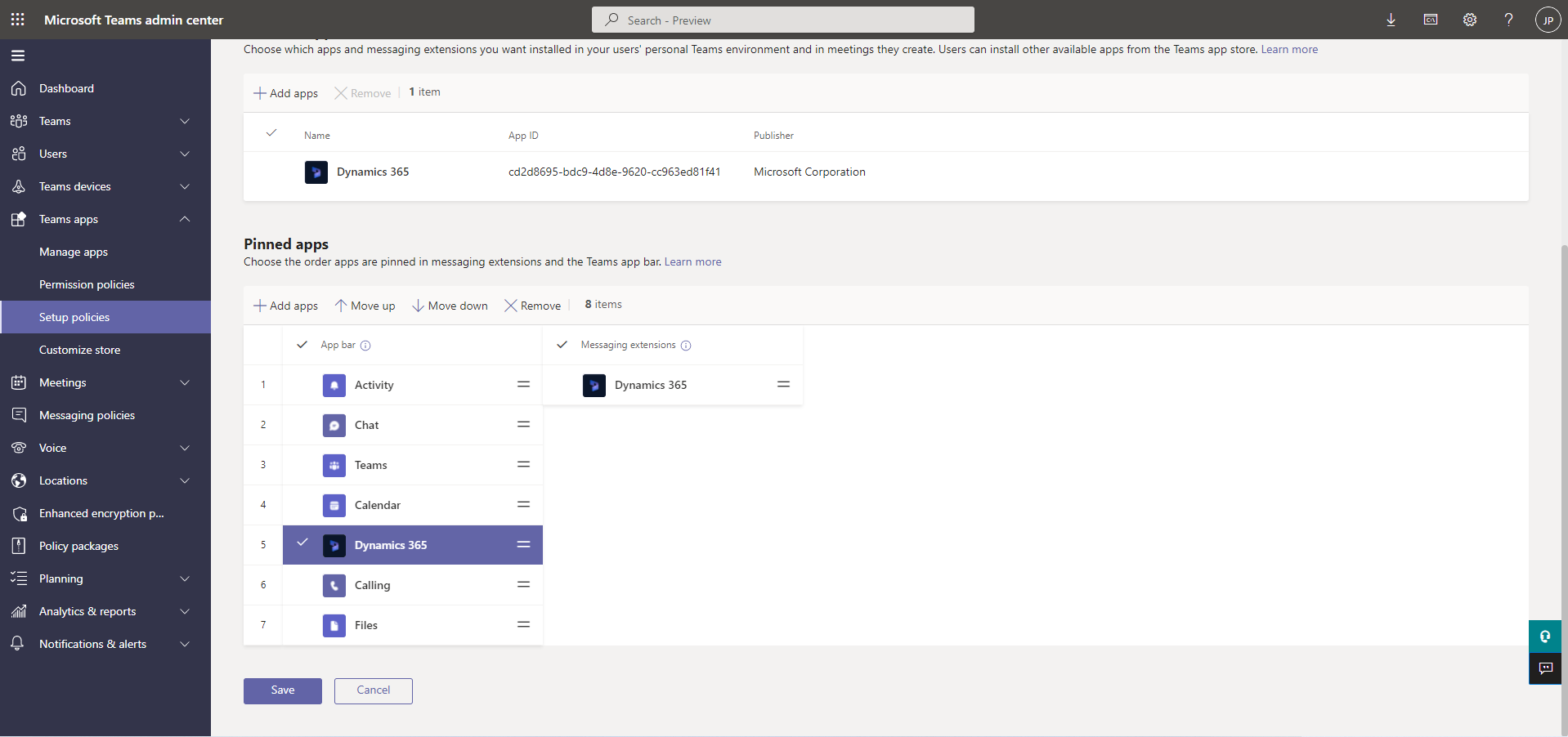The image size is (1568, 737).
Task: Expand the Teams devices chevron
Action: pyautogui.click(x=185, y=186)
